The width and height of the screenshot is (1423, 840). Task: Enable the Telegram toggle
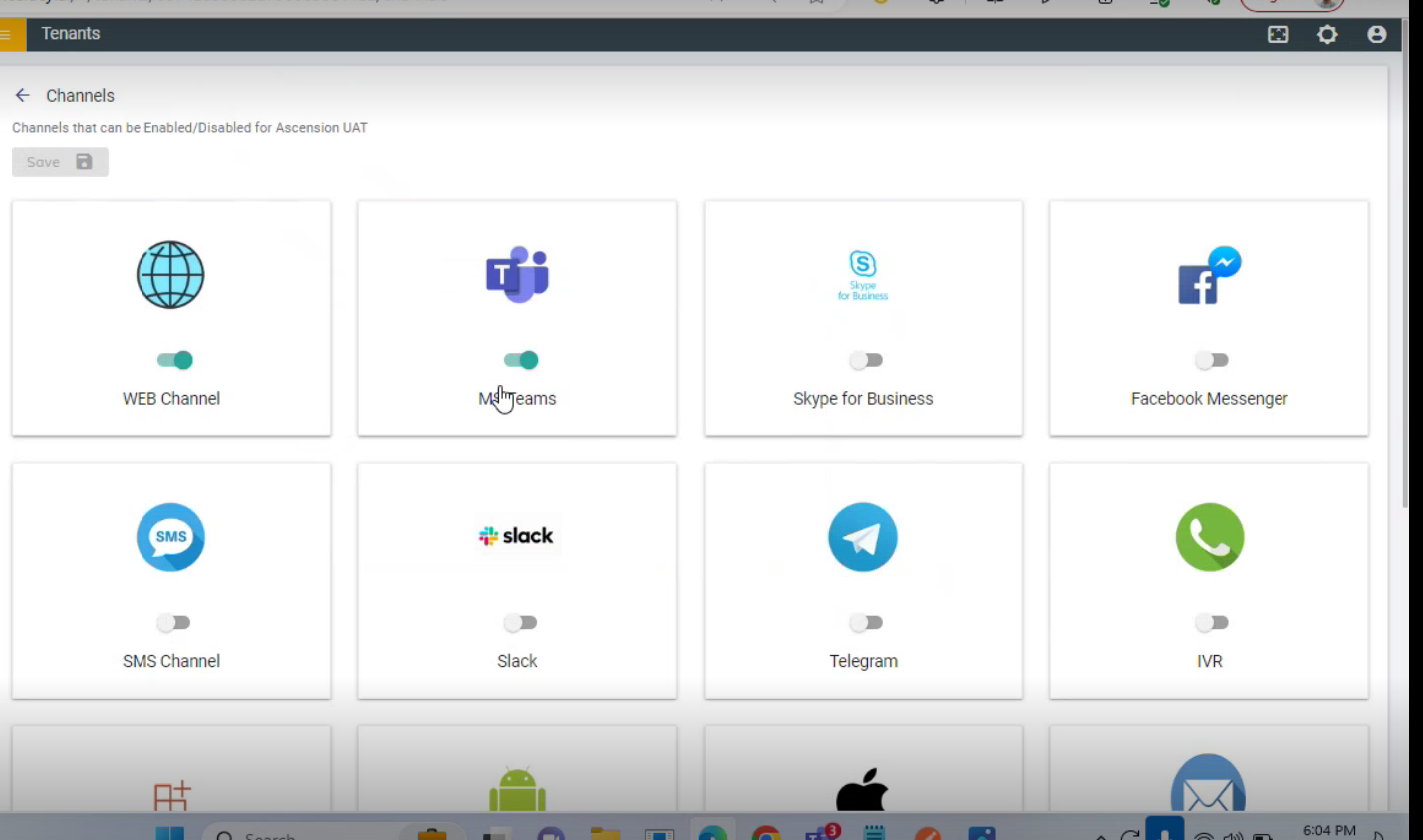coord(865,623)
